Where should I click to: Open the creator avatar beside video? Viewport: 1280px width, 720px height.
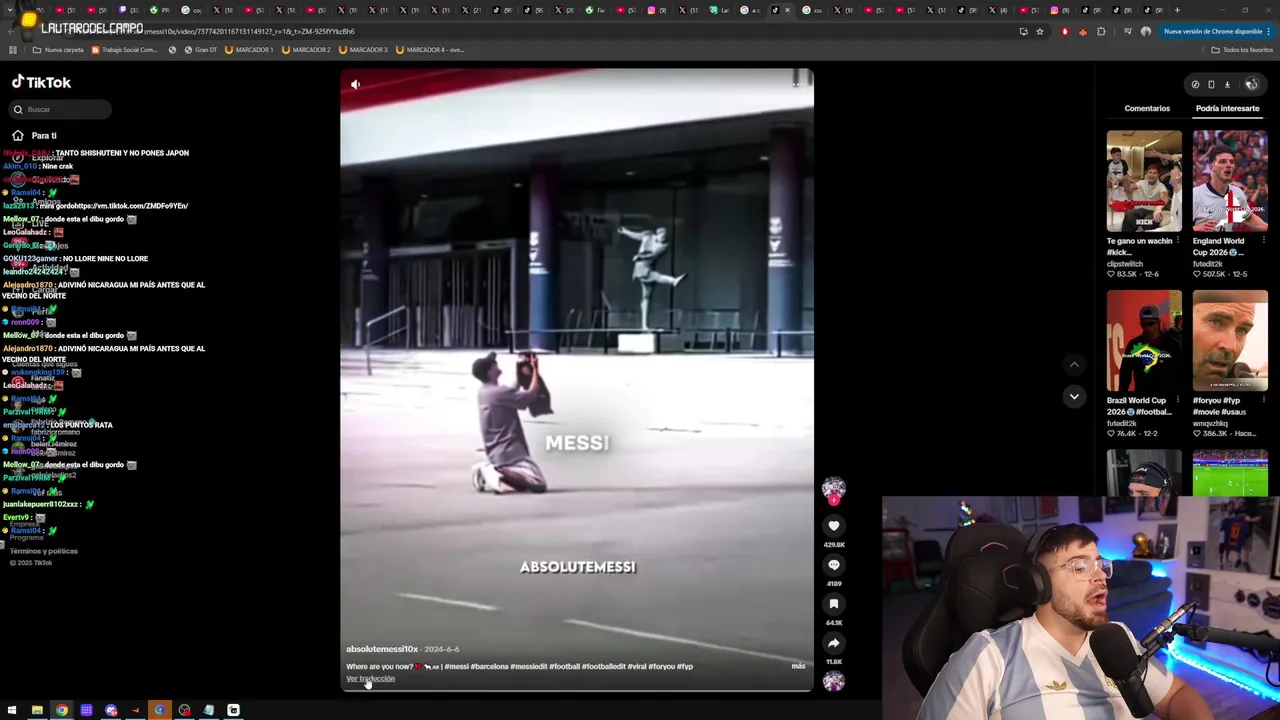[x=833, y=488]
